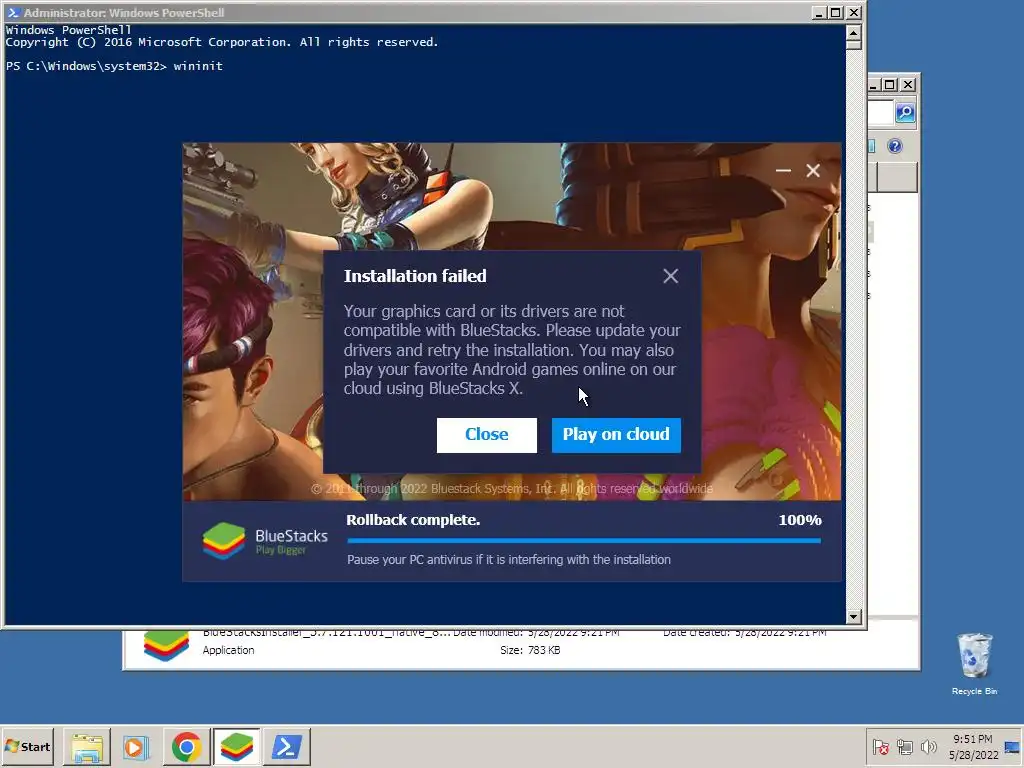1024x768 pixels.
Task: Click the Application file type label
Action: pyautogui.click(x=229, y=650)
